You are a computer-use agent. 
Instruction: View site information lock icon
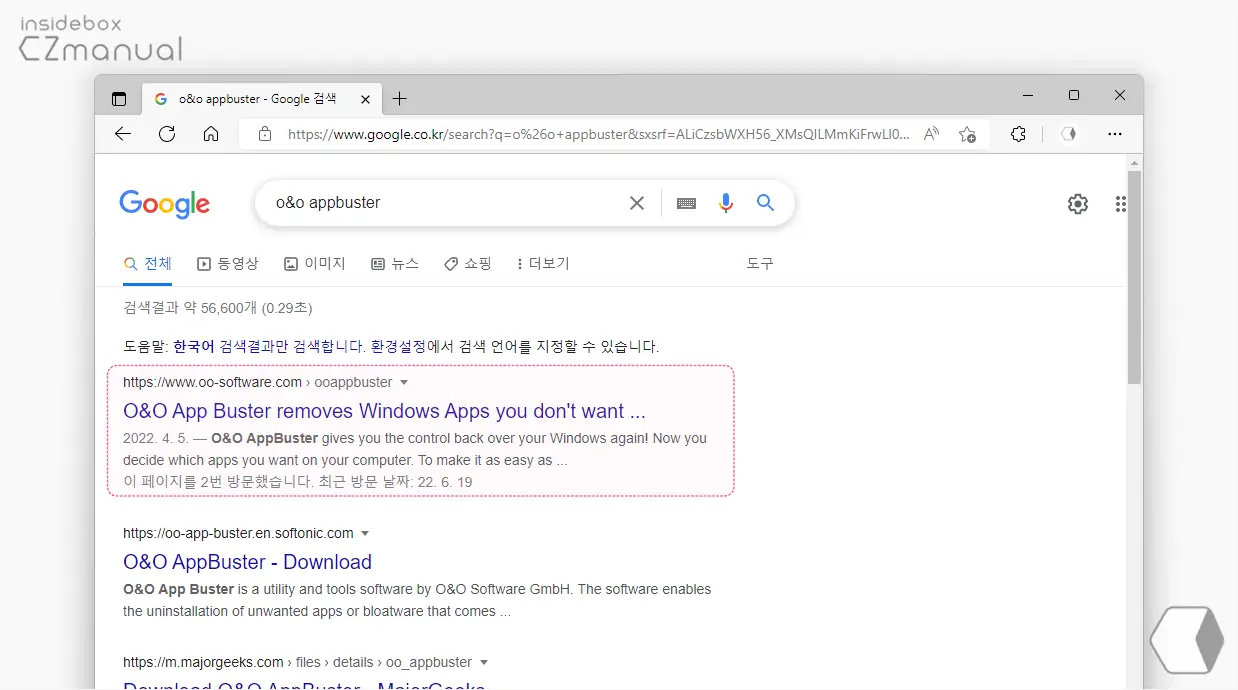(264, 134)
